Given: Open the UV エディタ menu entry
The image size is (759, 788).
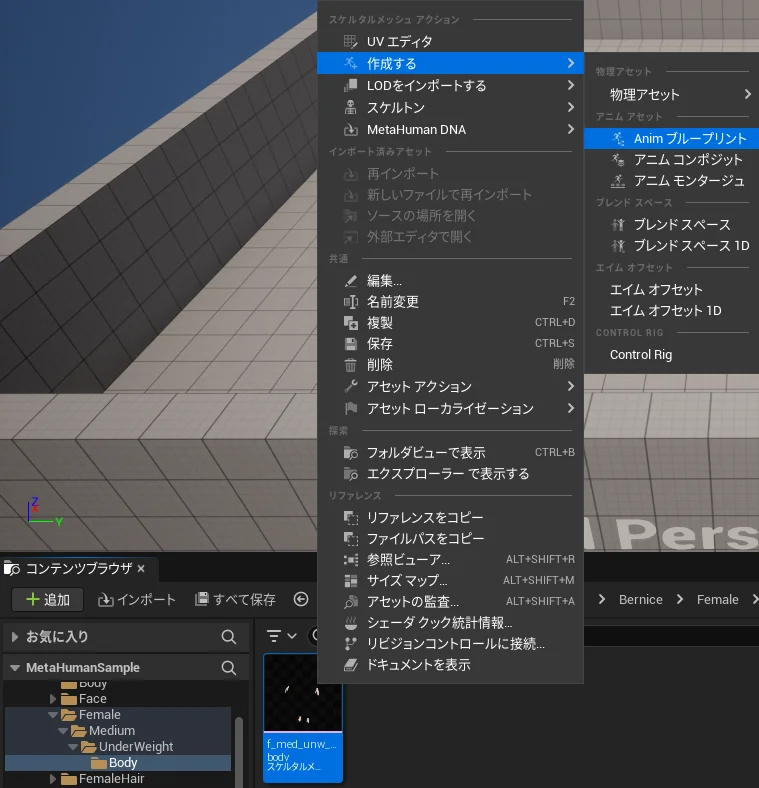Looking at the screenshot, I should pyautogui.click(x=450, y=42).
